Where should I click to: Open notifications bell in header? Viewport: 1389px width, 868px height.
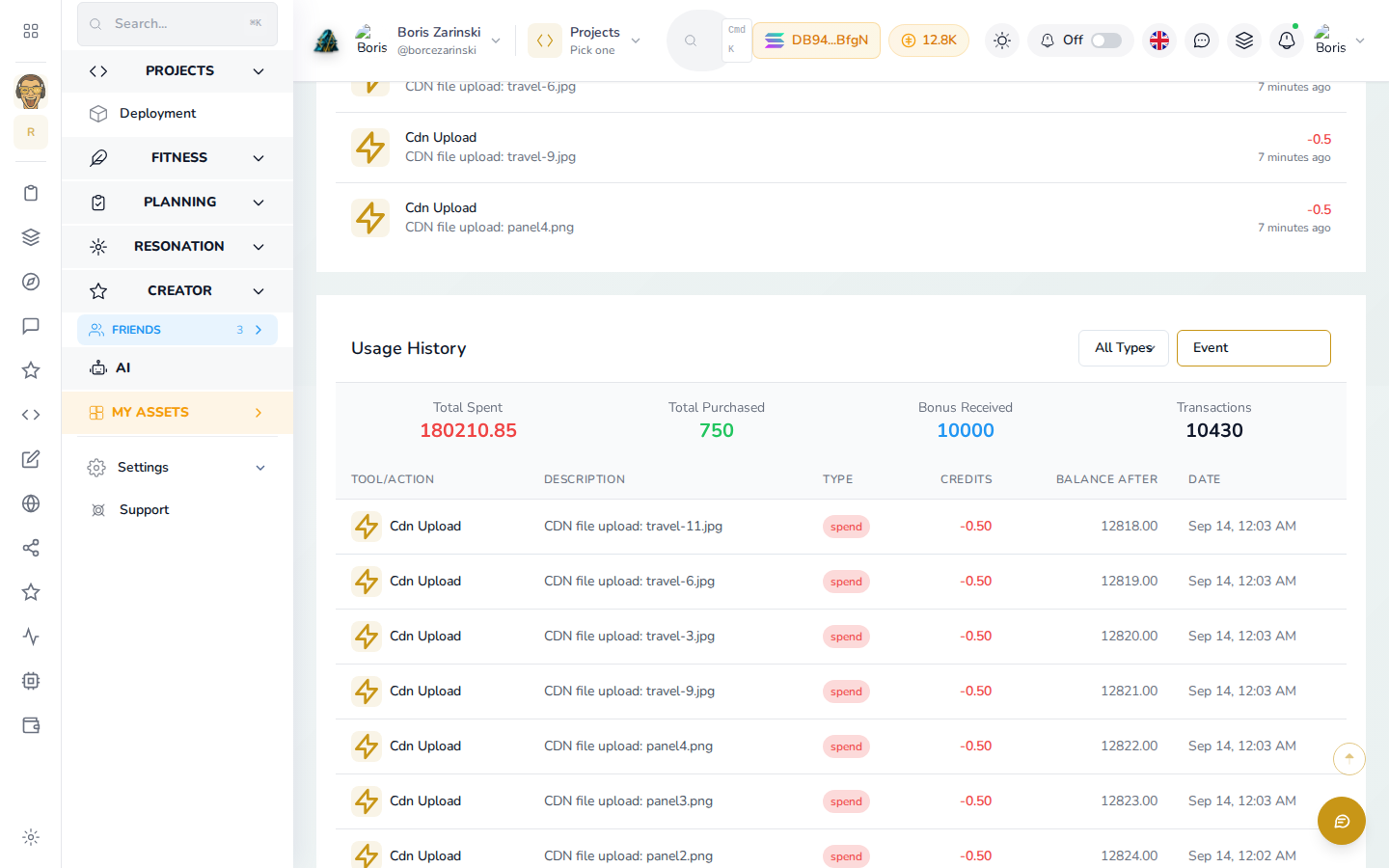[1287, 41]
